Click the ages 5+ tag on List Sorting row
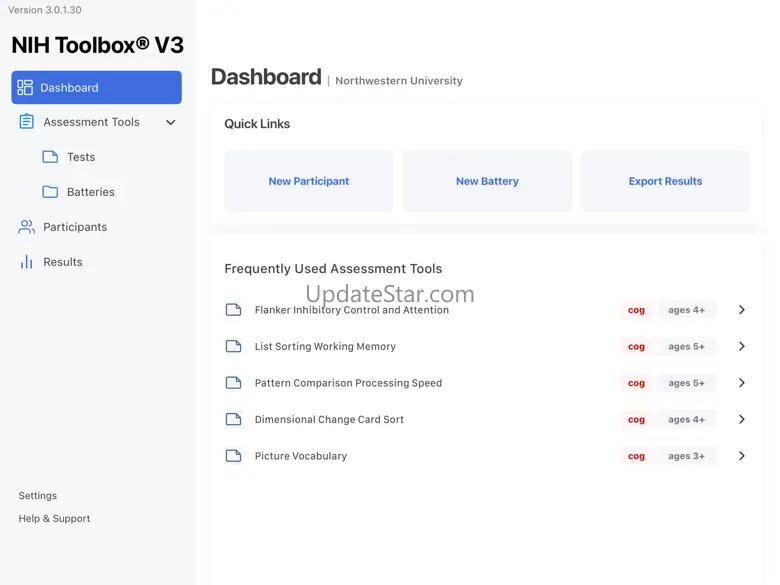The height and width of the screenshot is (585, 780). pyautogui.click(x=687, y=346)
